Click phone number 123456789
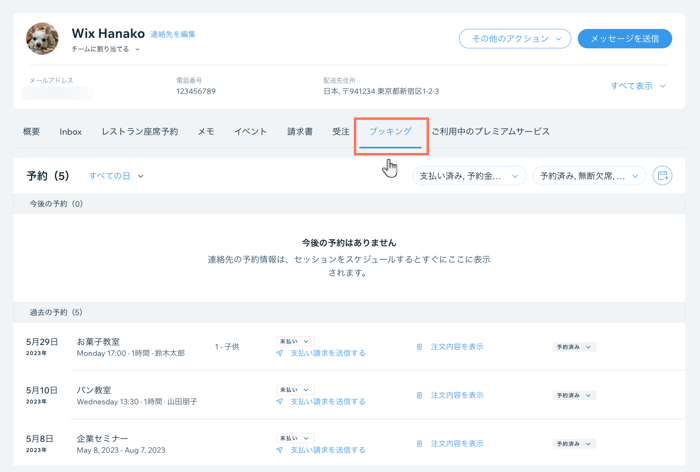The height and width of the screenshot is (472, 700). click(x=196, y=92)
